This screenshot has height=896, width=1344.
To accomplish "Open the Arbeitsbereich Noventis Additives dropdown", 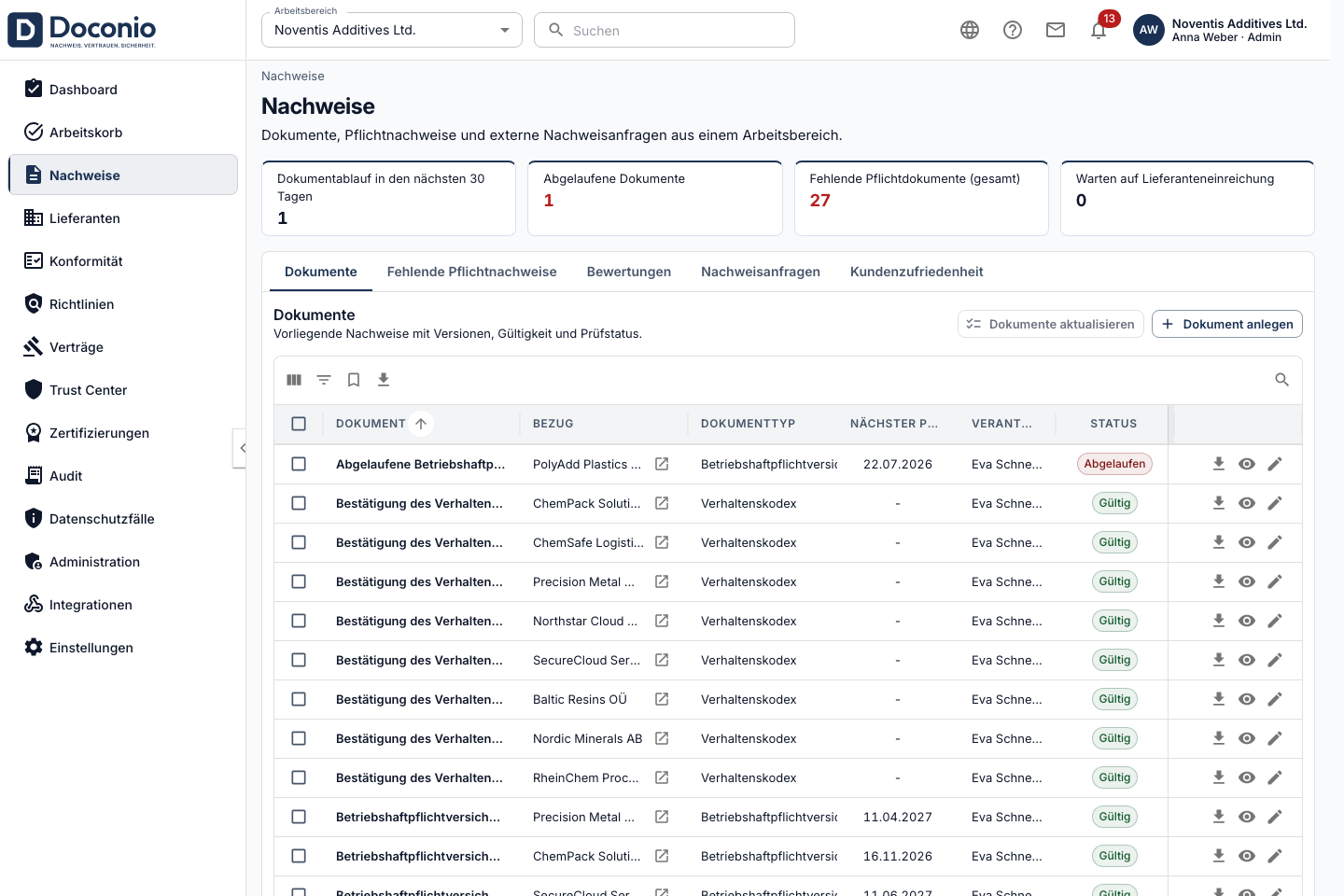I will click(392, 30).
